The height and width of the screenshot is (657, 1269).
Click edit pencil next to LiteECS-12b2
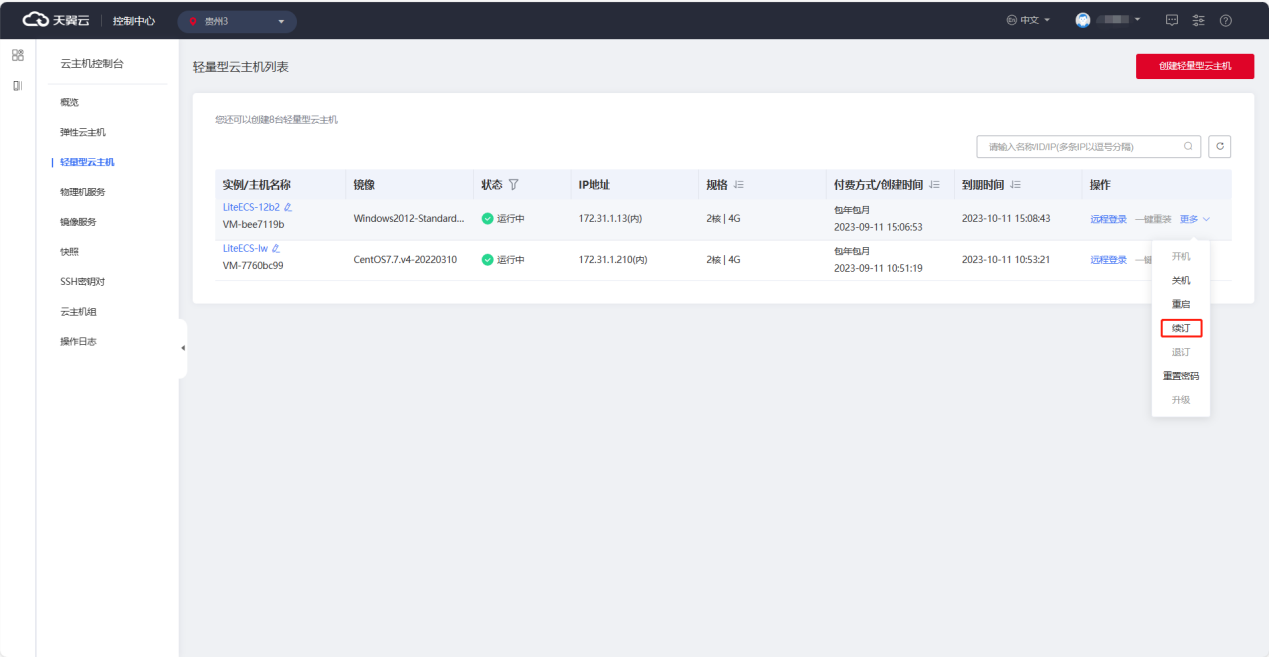(288, 207)
